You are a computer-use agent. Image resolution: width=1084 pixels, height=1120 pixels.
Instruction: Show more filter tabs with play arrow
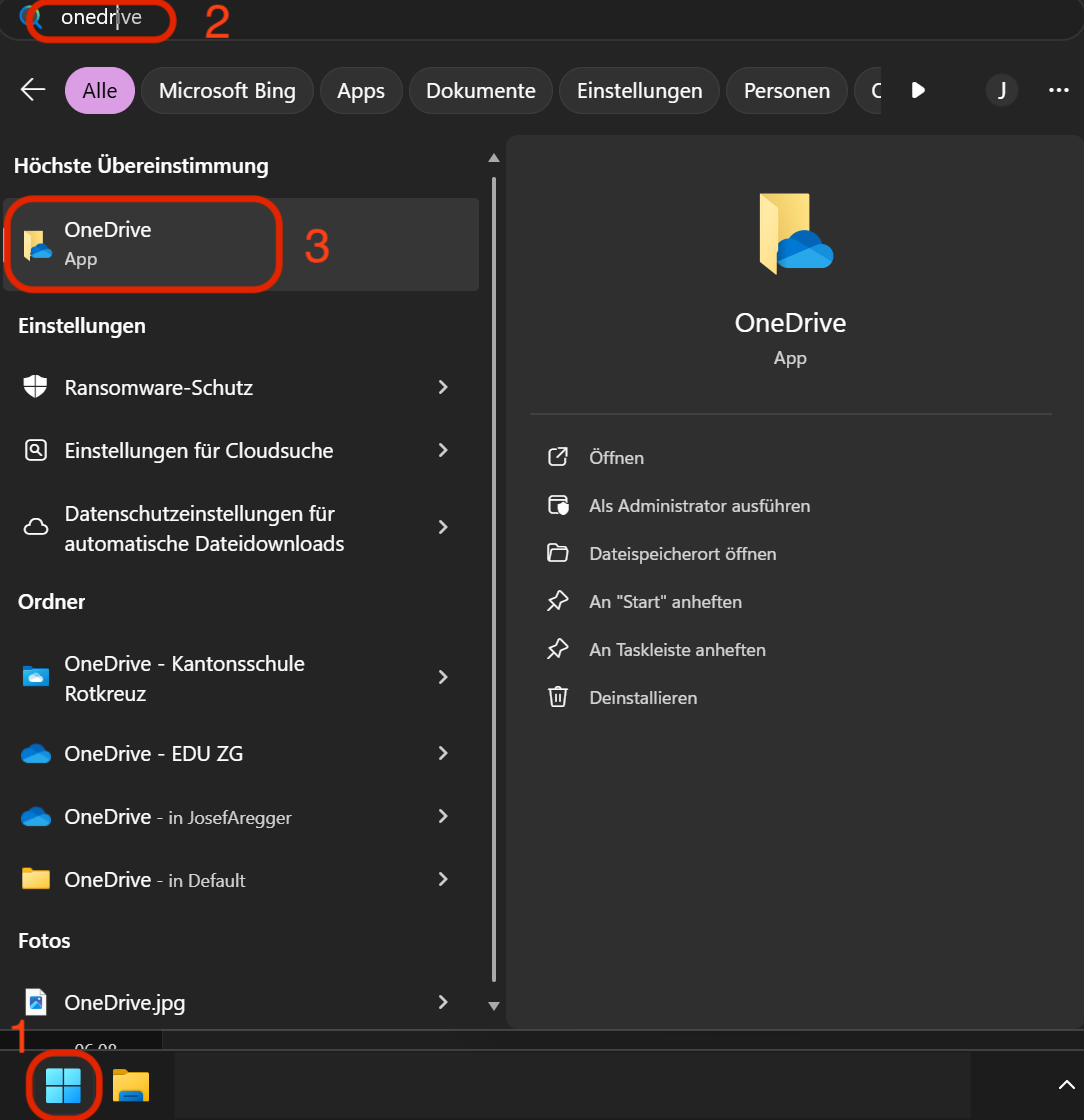(918, 90)
